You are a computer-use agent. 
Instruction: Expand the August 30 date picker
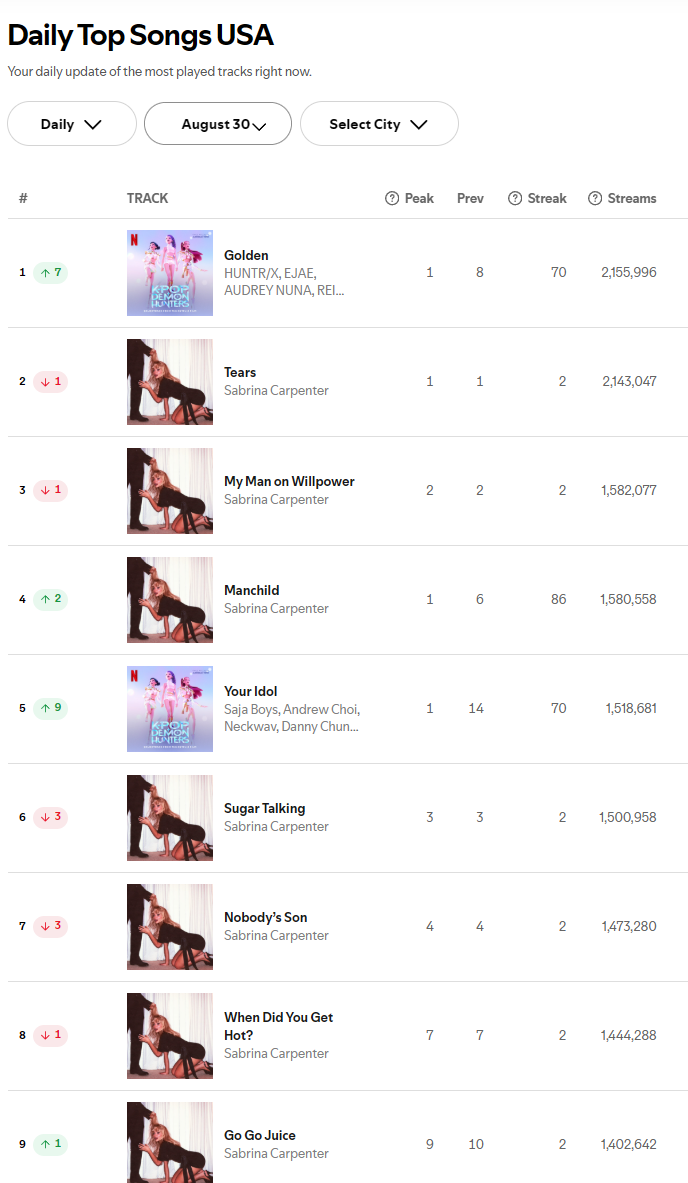(x=218, y=124)
